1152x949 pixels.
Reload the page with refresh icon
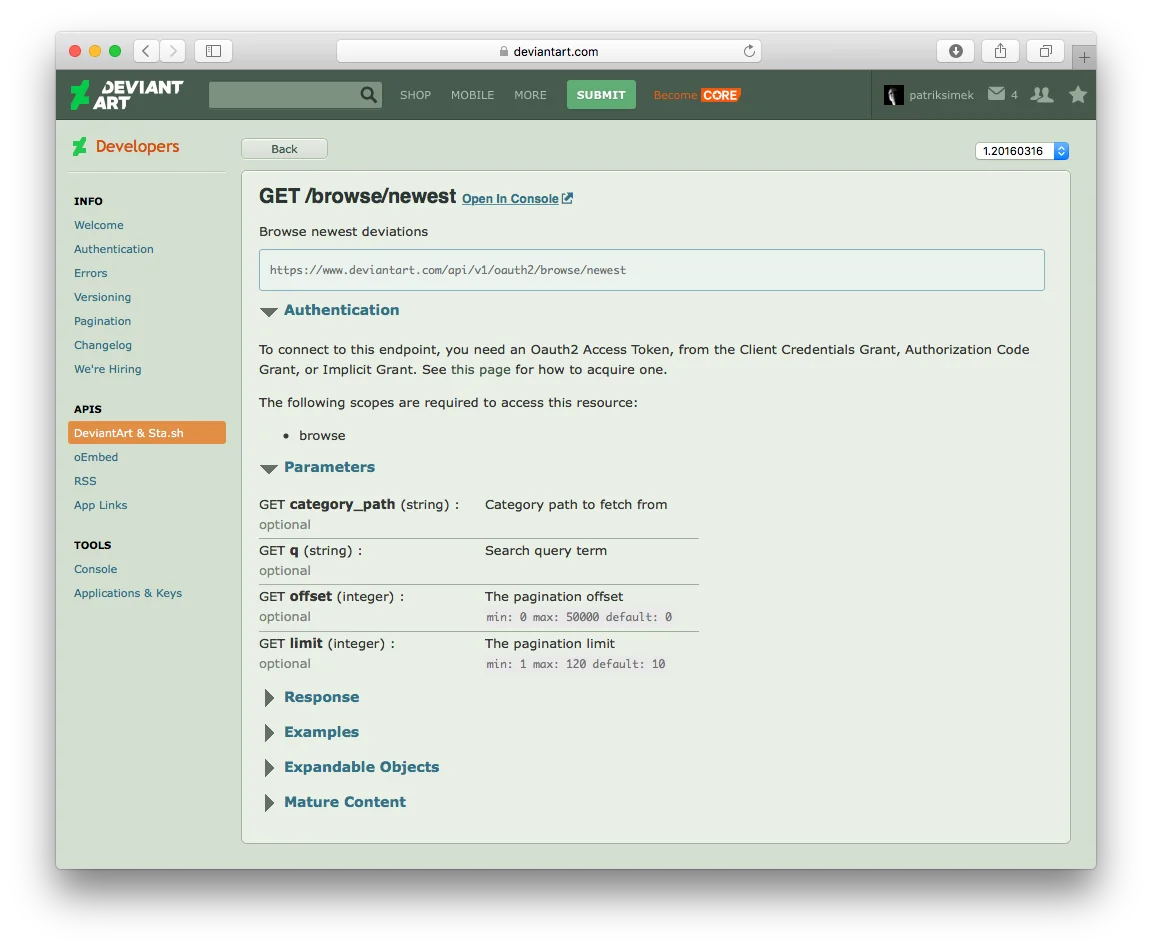tap(749, 51)
